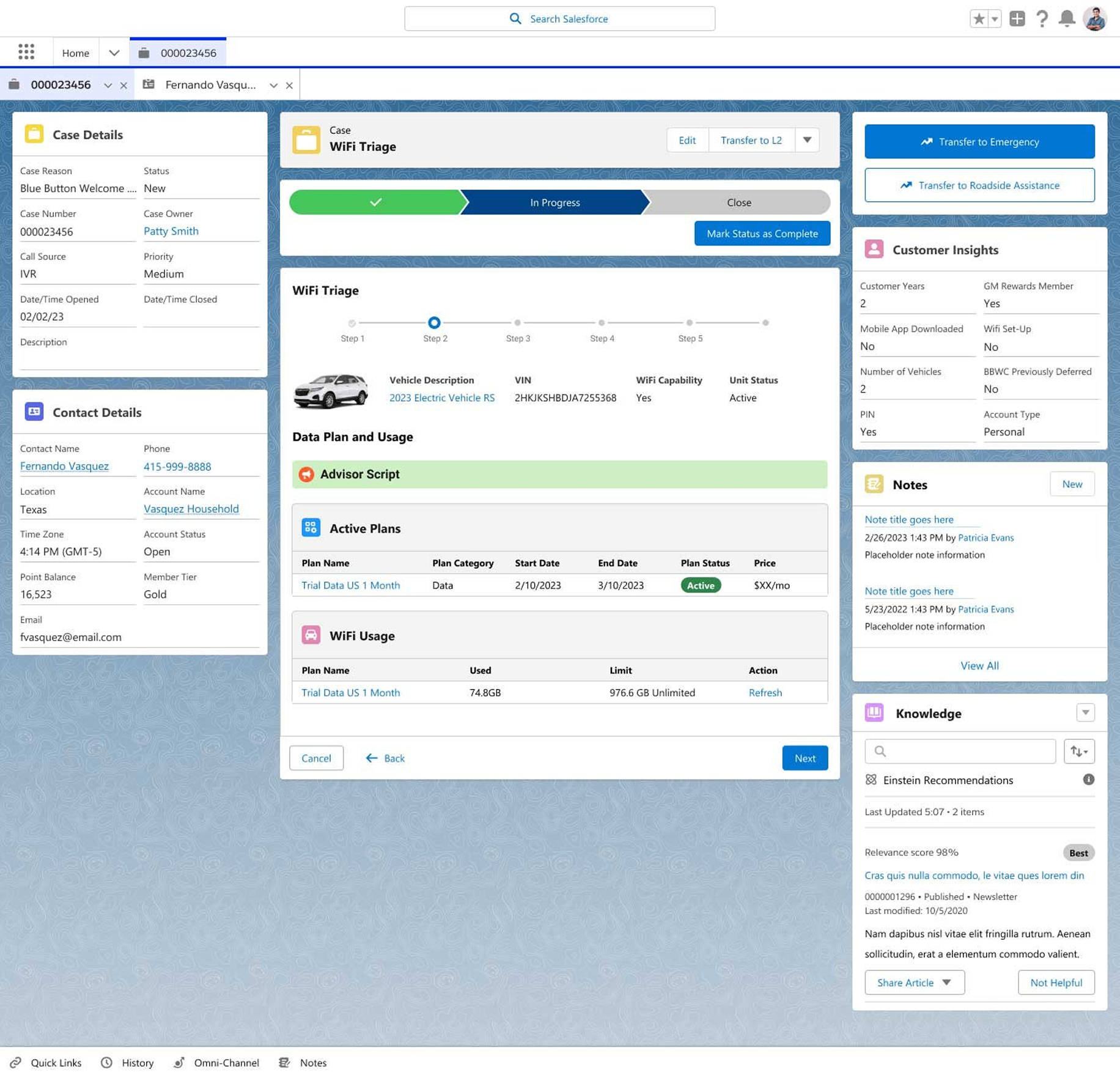
Task: Go Back to previous step
Action: tap(385, 758)
